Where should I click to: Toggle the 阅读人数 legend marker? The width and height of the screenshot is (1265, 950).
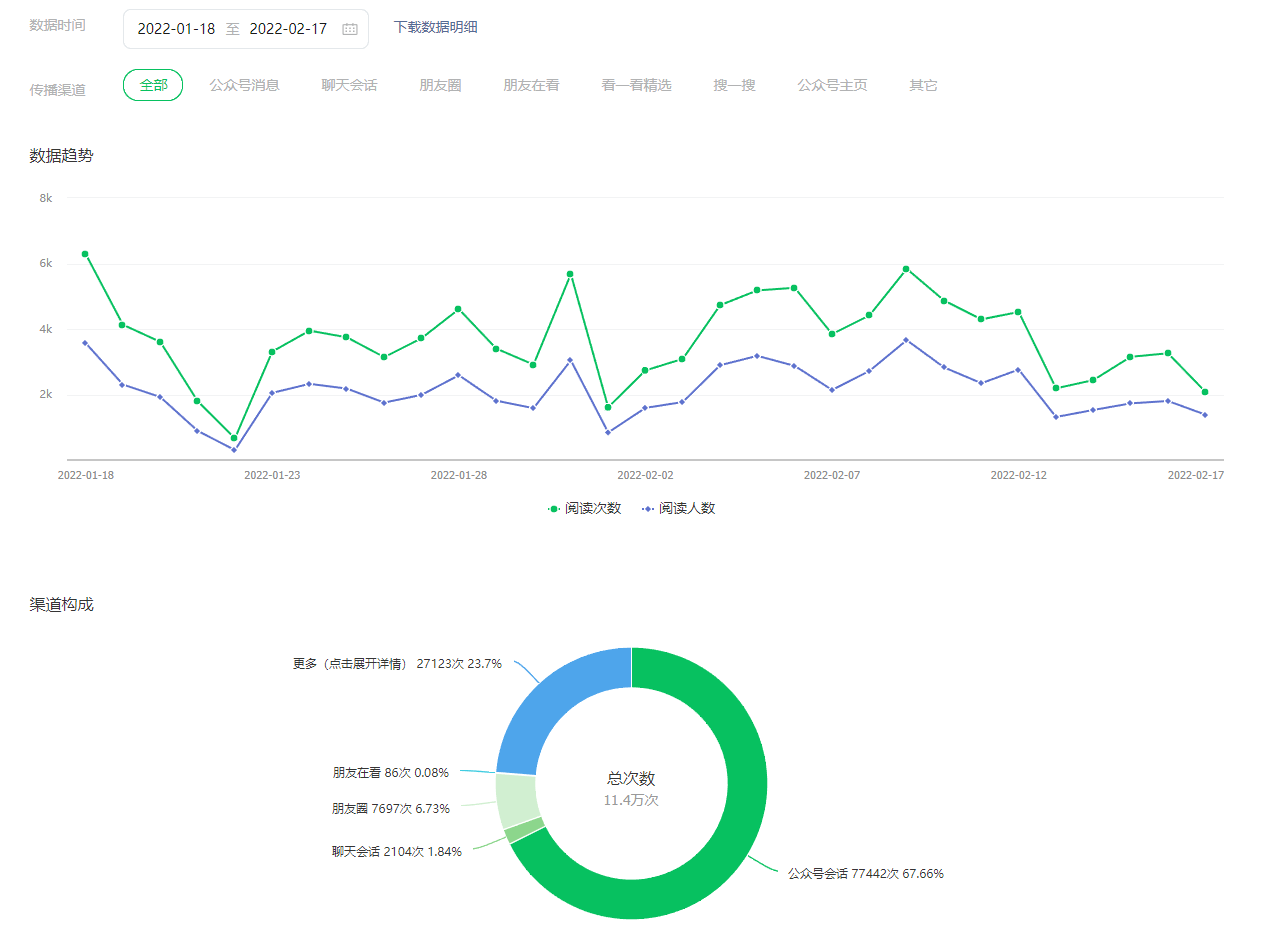click(648, 509)
